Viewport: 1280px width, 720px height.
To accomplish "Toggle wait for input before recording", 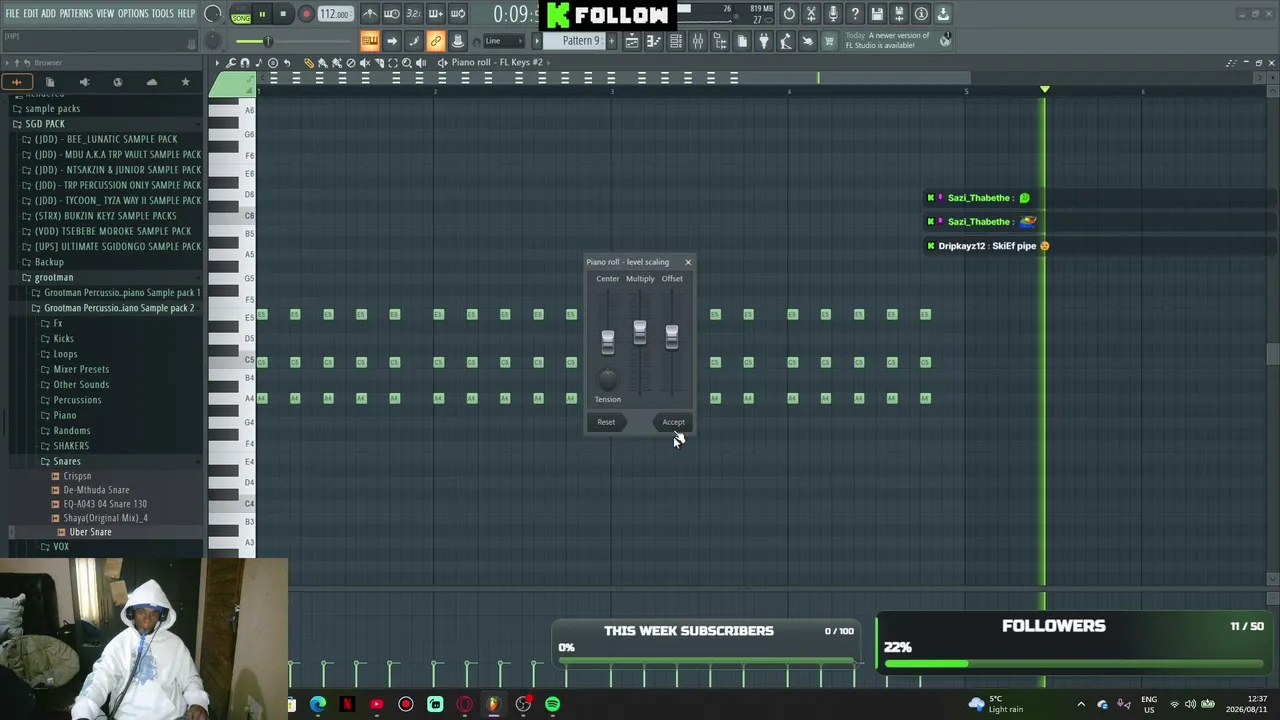I will [392, 14].
